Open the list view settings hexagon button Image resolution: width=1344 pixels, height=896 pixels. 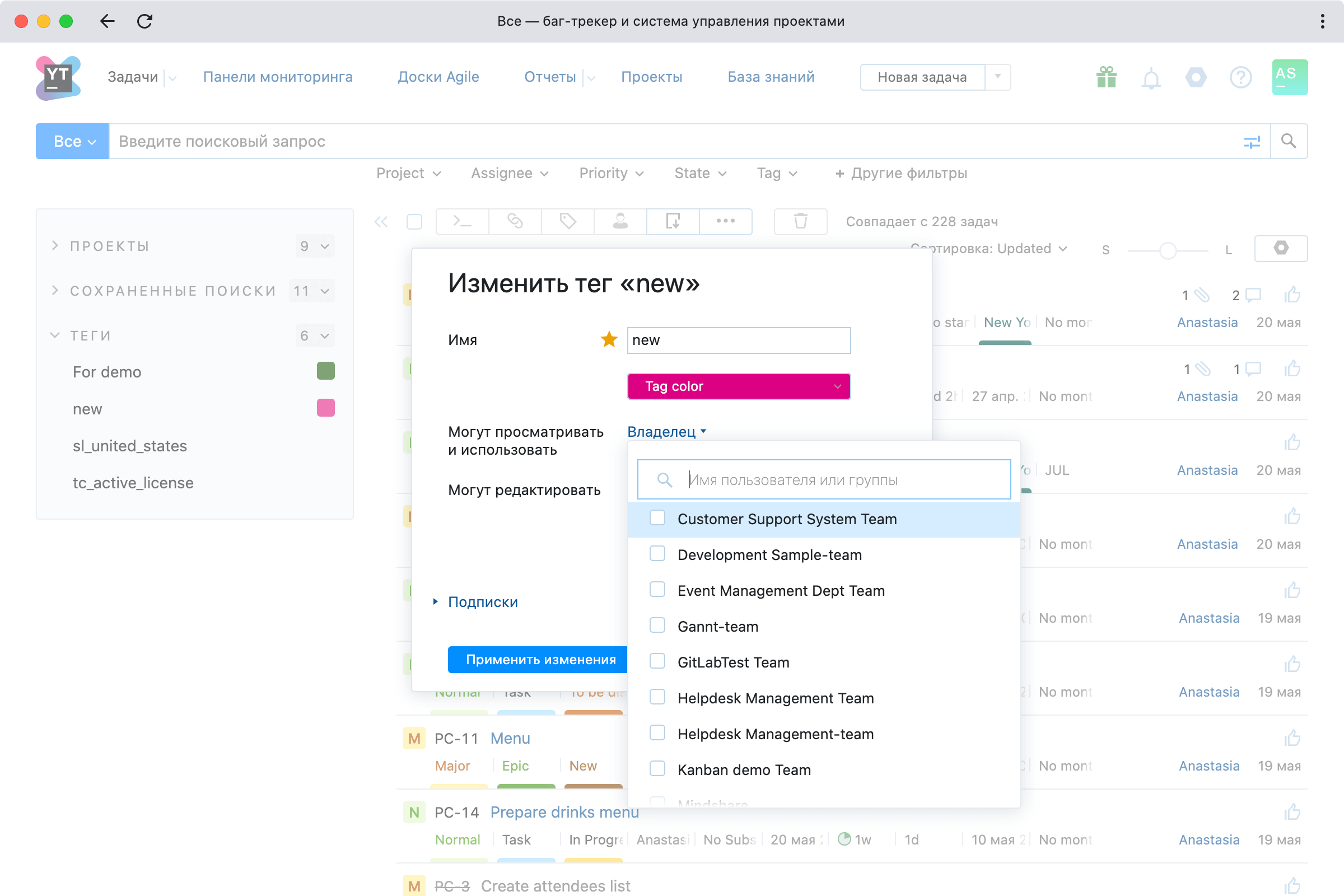tap(1281, 249)
